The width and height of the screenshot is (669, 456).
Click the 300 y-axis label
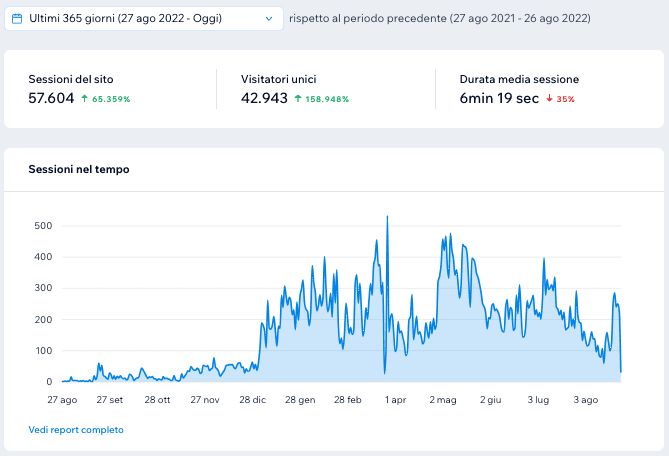[x=43, y=288]
